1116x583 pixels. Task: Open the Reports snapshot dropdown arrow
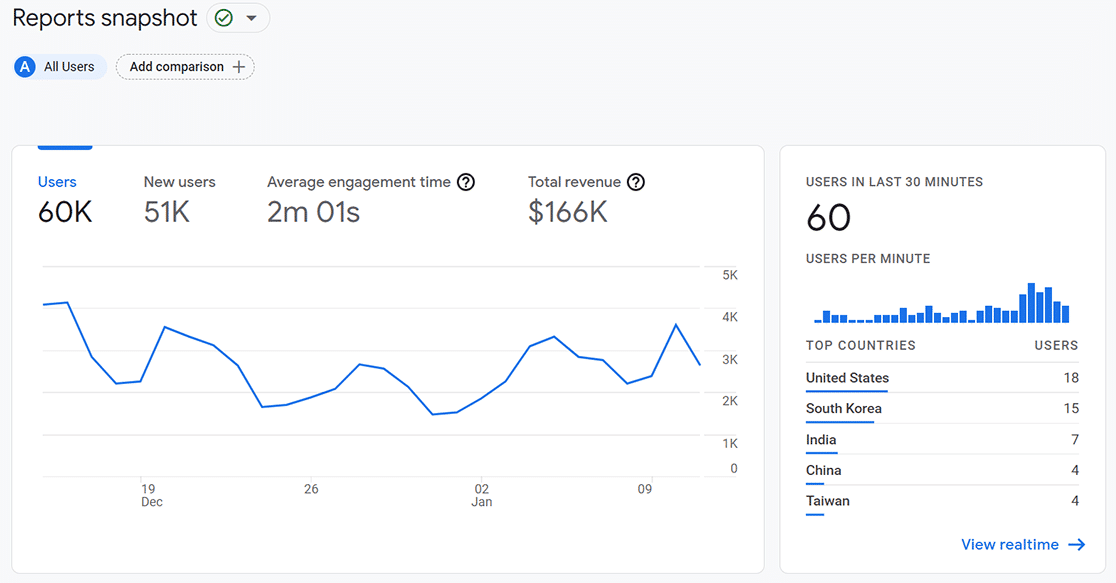[252, 17]
